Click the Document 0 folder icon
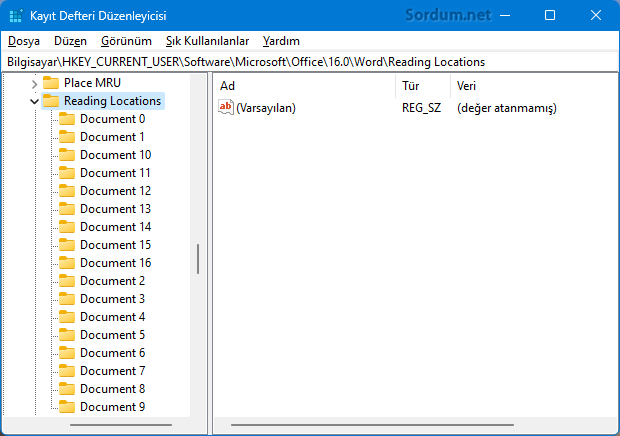This screenshot has width=620, height=436. click(67, 119)
